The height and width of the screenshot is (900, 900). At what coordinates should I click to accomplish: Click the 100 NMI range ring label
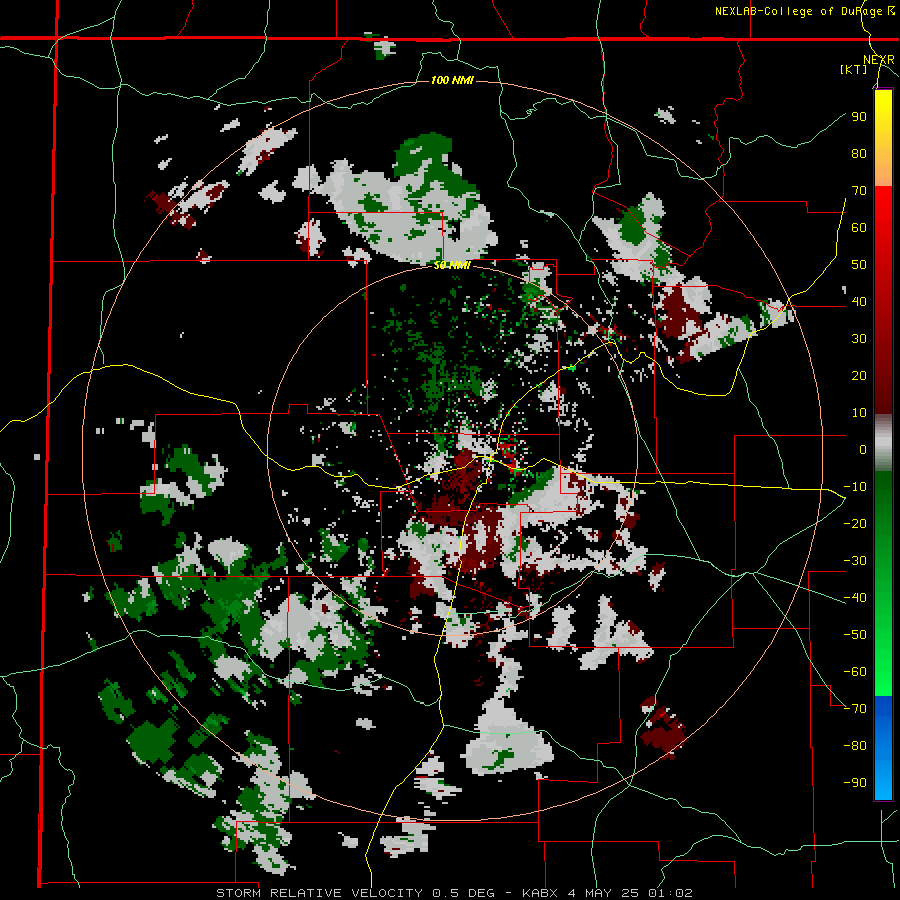(452, 80)
